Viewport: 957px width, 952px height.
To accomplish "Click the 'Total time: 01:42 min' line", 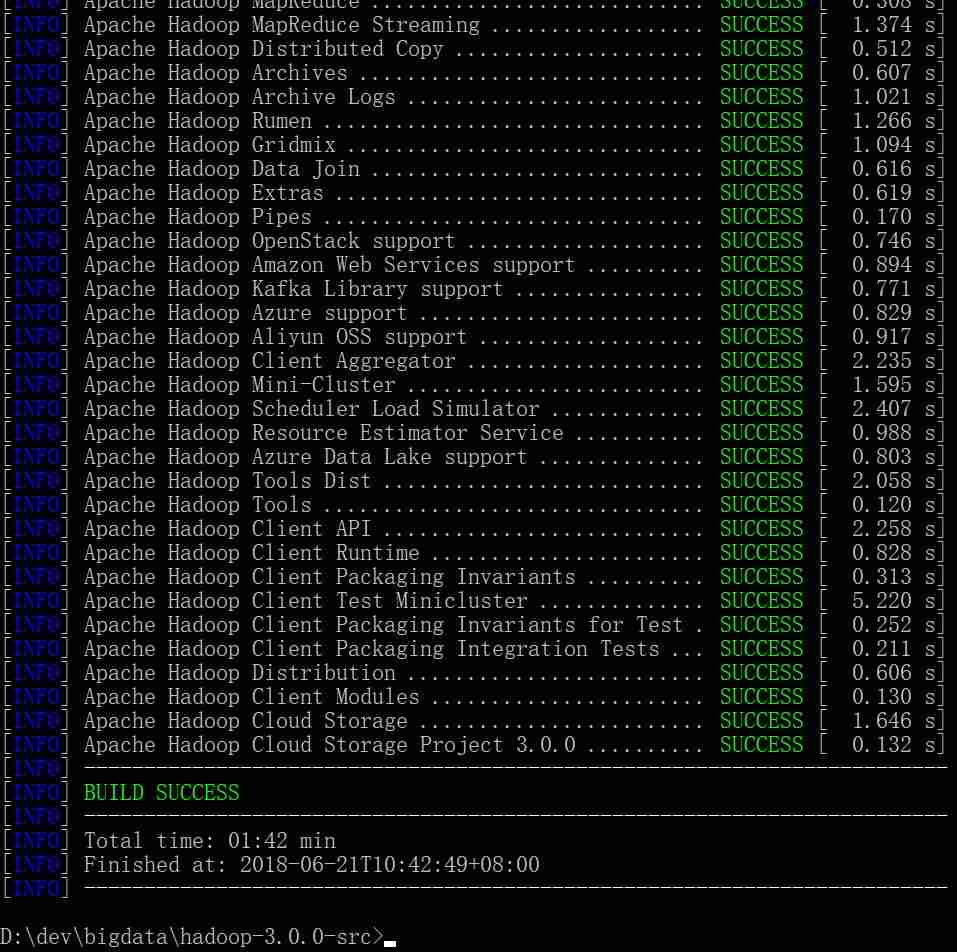I will point(210,841).
